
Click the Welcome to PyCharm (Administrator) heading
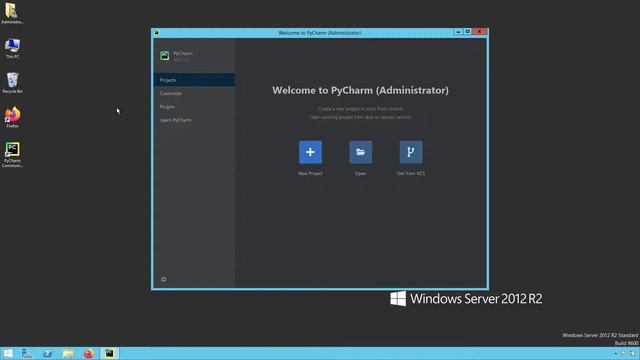point(360,90)
